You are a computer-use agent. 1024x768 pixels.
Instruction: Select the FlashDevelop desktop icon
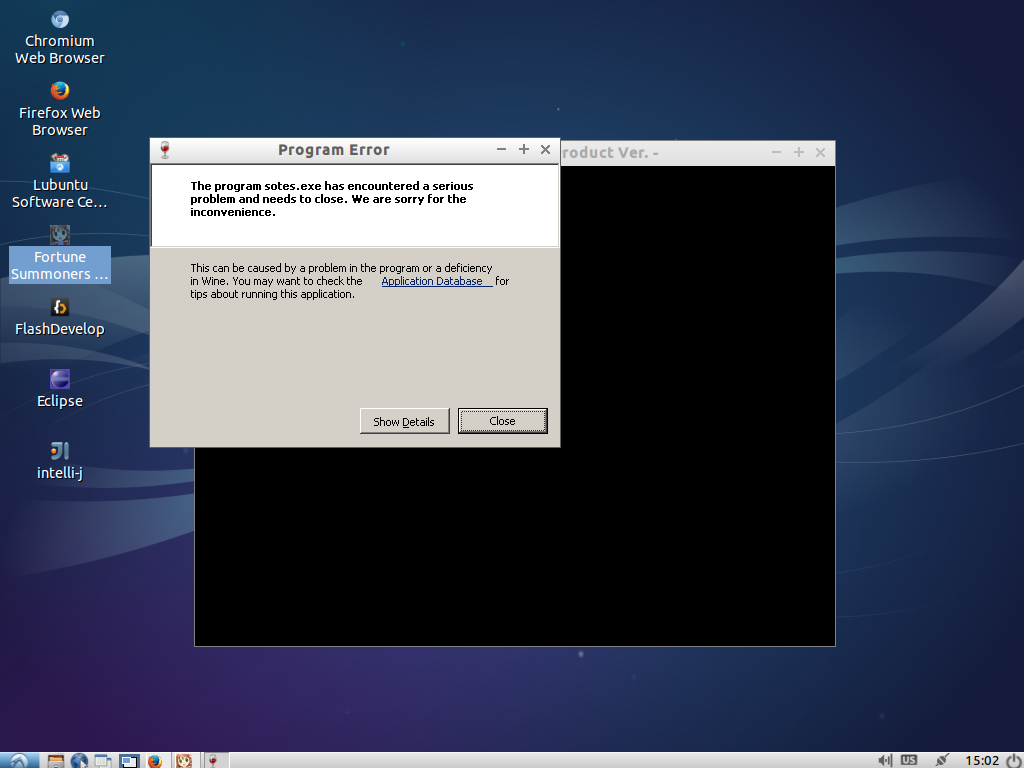tap(59, 317)
